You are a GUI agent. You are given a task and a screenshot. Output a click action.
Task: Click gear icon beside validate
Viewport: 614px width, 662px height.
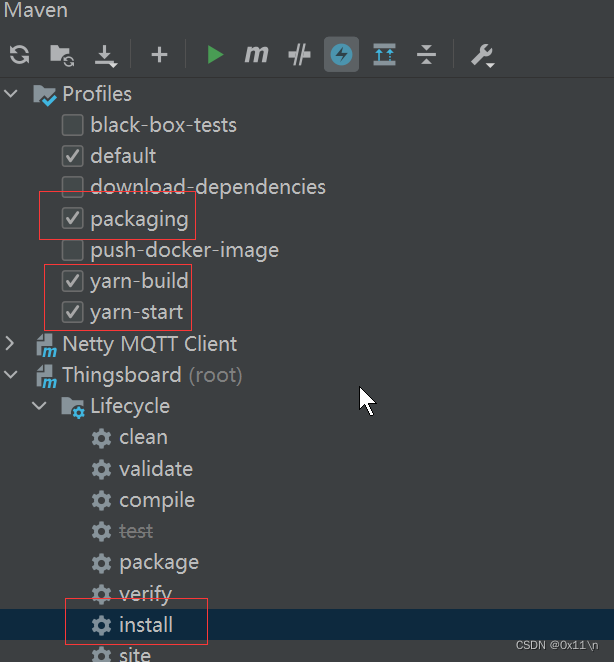click(x=101, y=469)
